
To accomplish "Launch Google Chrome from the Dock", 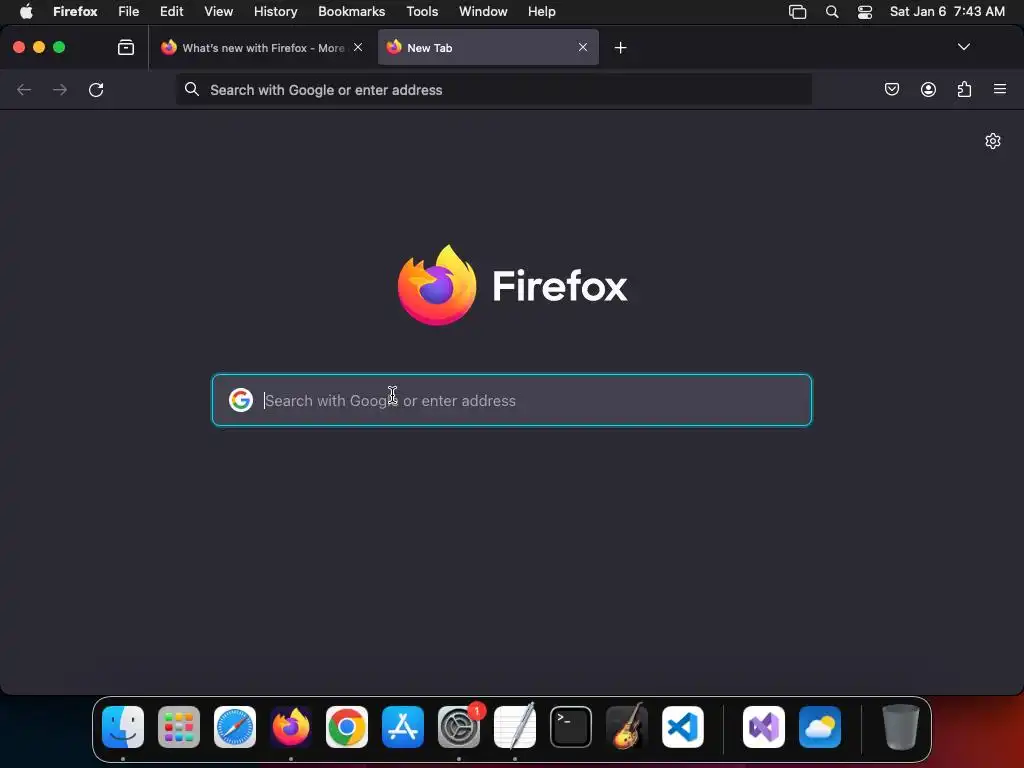I will pos(347,727).
